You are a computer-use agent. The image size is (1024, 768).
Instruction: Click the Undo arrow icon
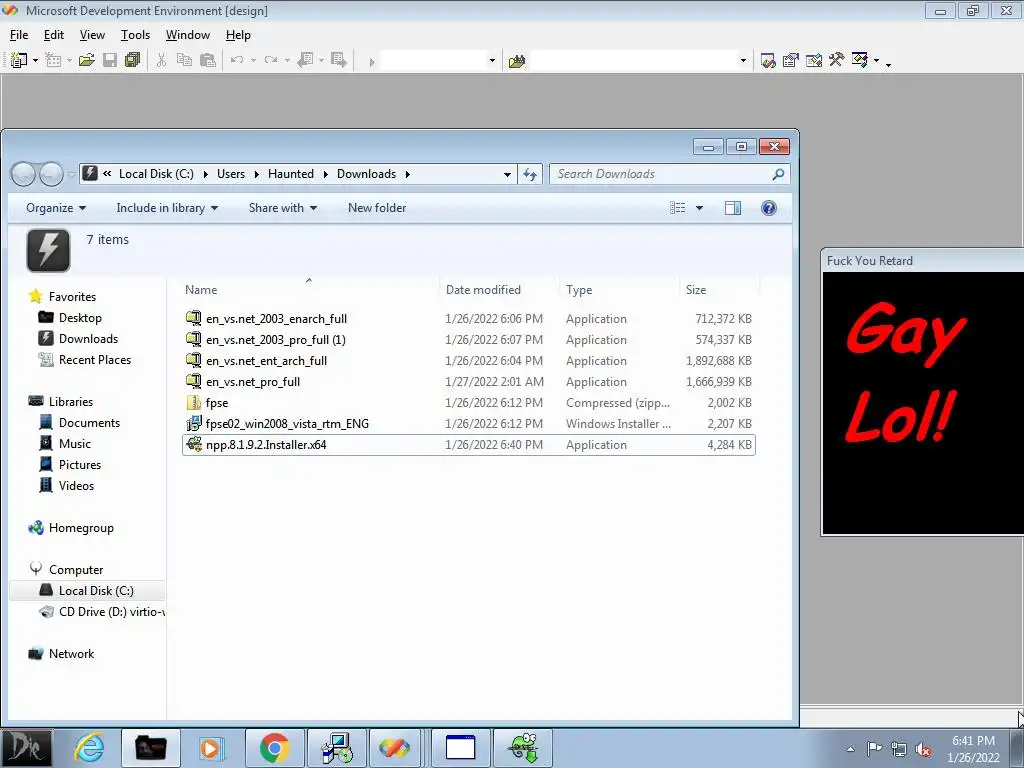tap(237, 61)
